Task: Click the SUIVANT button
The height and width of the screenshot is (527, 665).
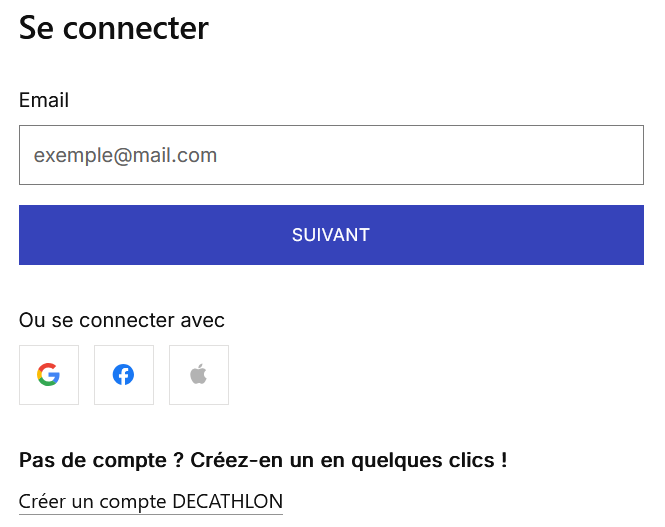Action: click(x=331, y=235)
